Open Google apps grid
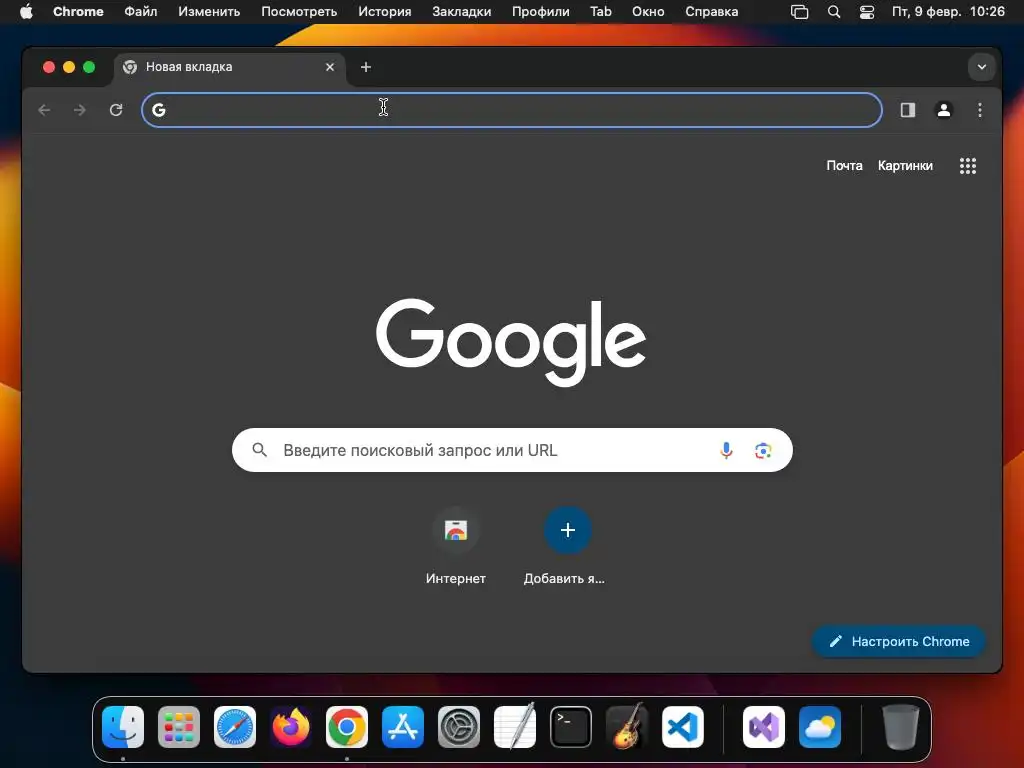 point(968,166)
